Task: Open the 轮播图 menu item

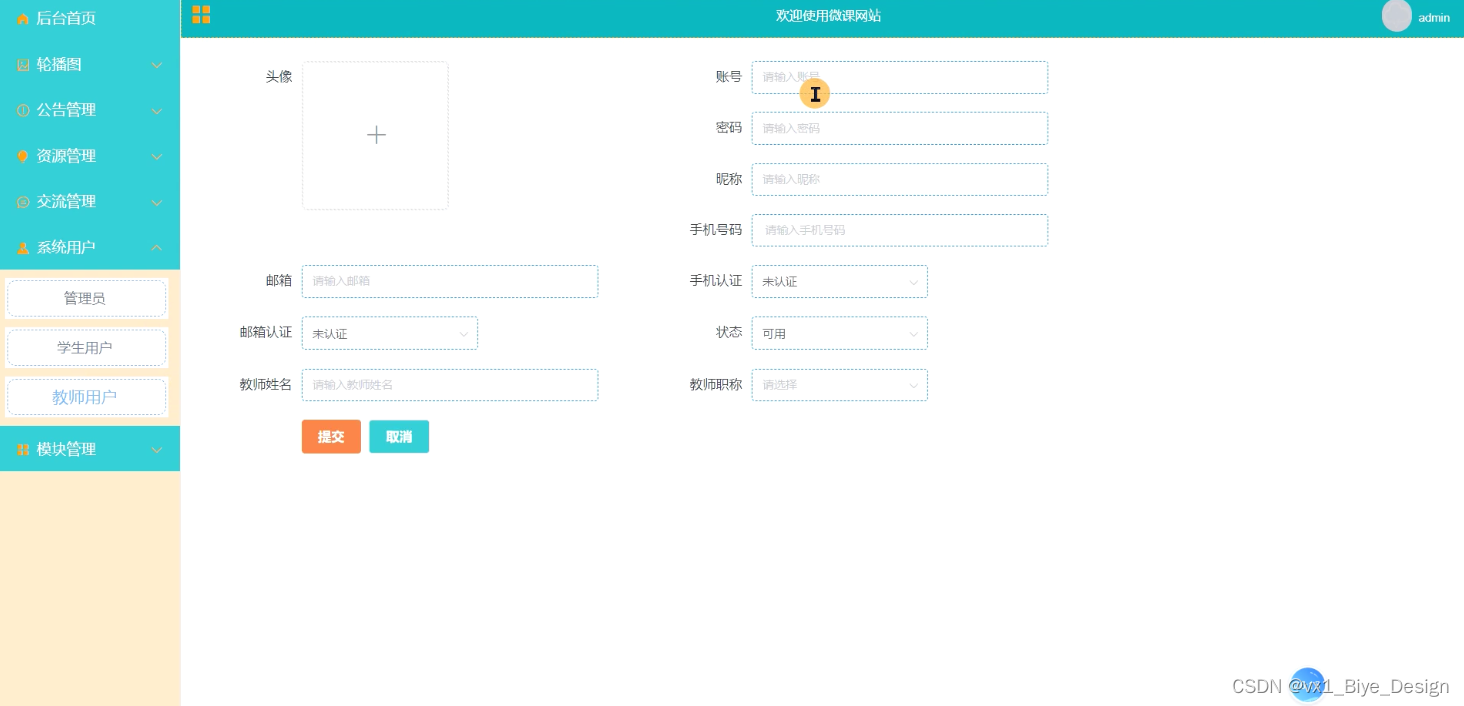Action: [x=90, y=64]
